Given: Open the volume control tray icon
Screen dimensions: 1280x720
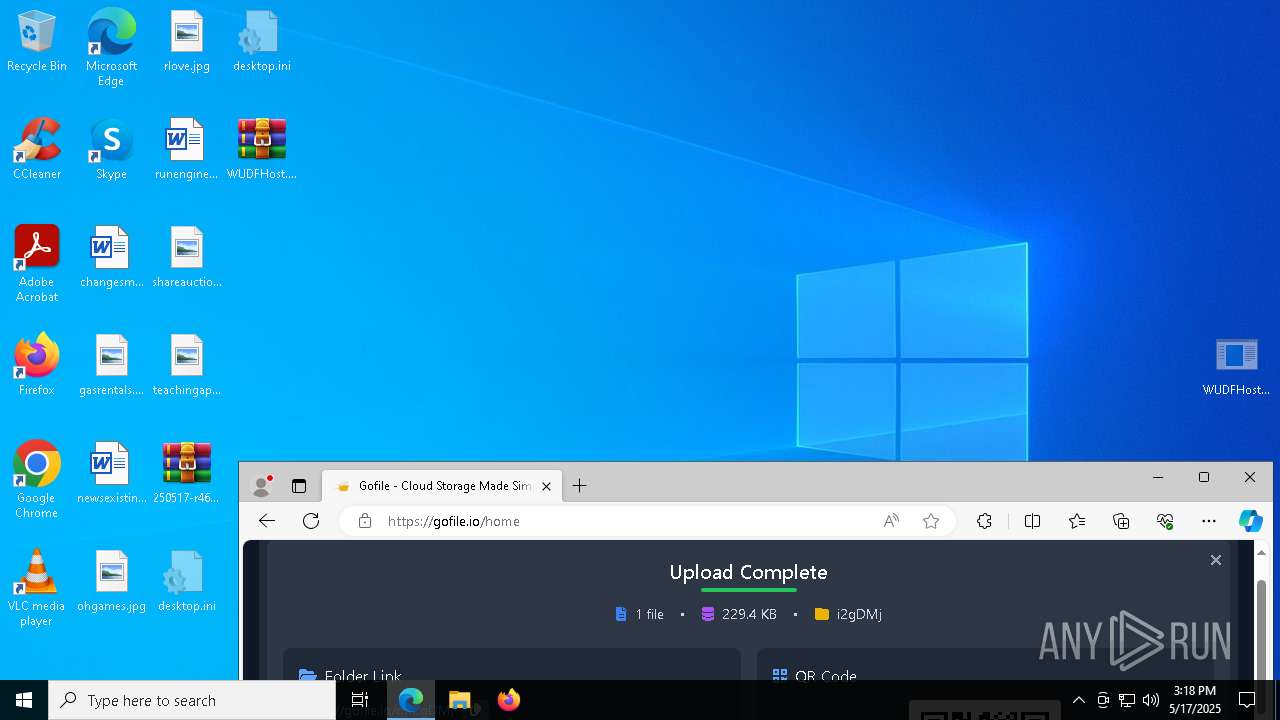Looking at the screenshot, I should pos(1151,700).
